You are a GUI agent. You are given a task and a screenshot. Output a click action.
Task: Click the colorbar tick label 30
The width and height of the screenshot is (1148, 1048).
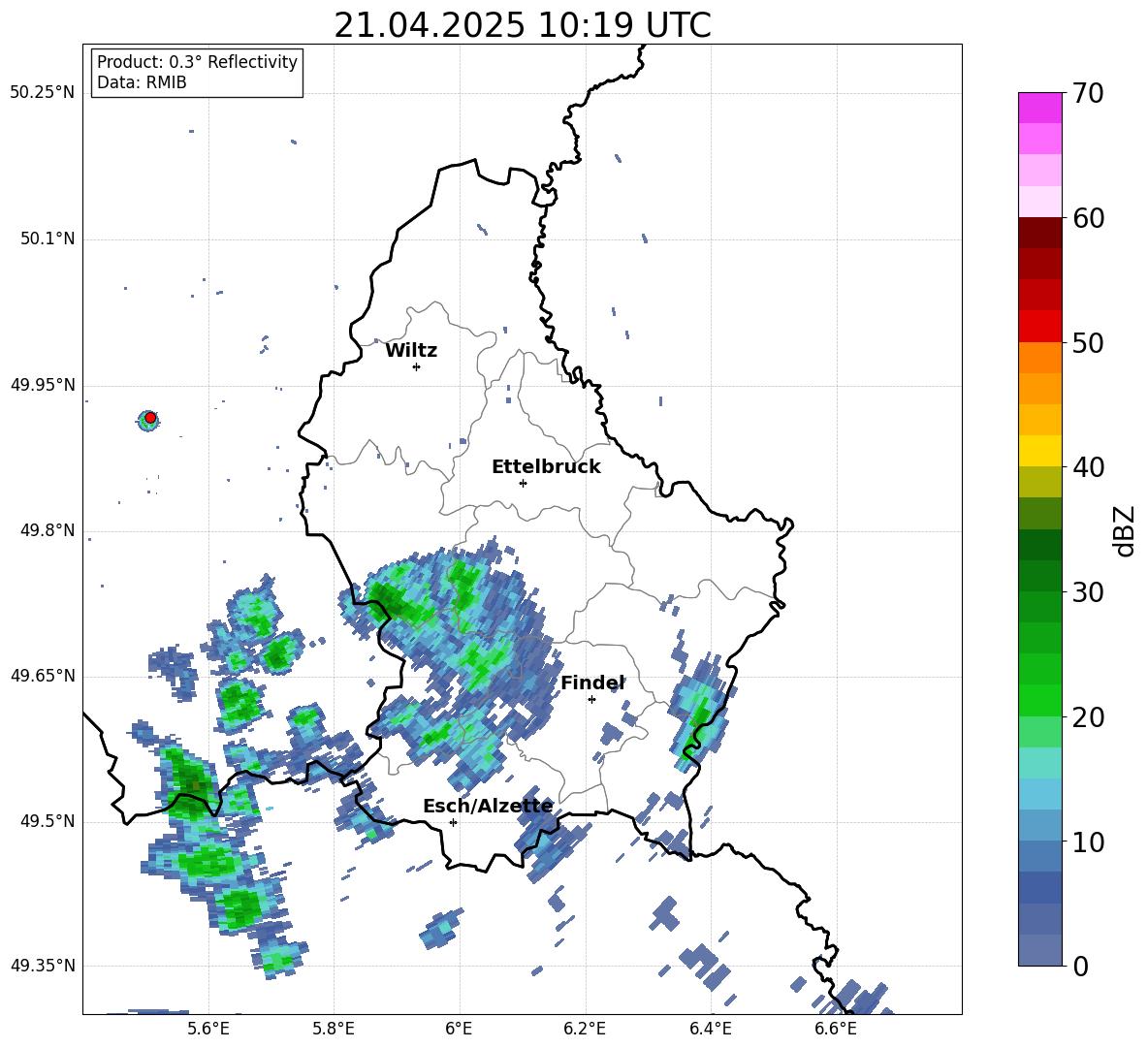(1088, 592)
